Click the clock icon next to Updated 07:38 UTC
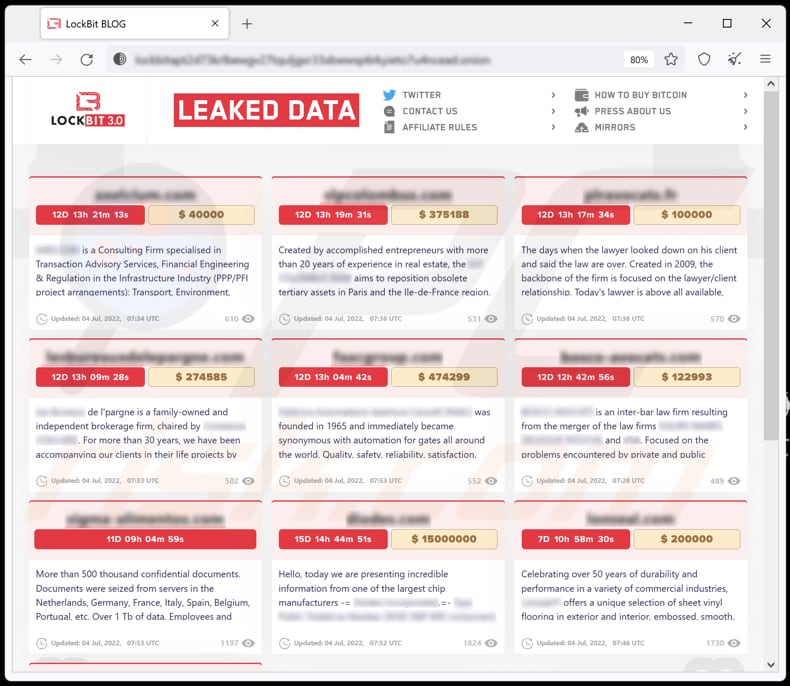Image resolution: width=790 pixels, height=686 pixels. coord(527,319)
